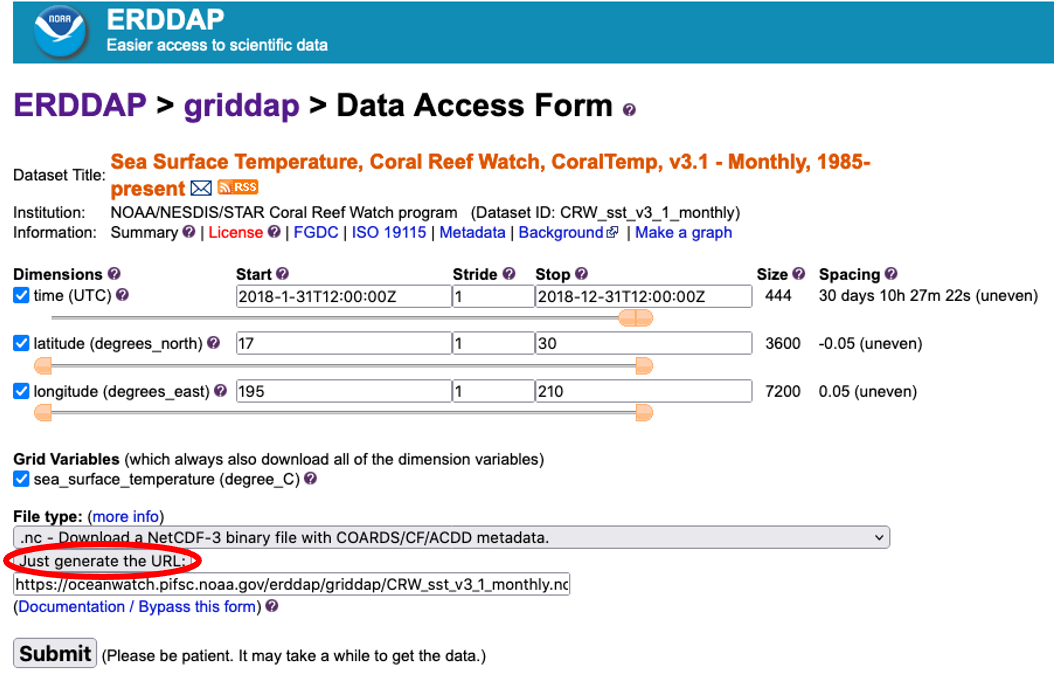Open the Documentation / Bypass this form link

139,607
